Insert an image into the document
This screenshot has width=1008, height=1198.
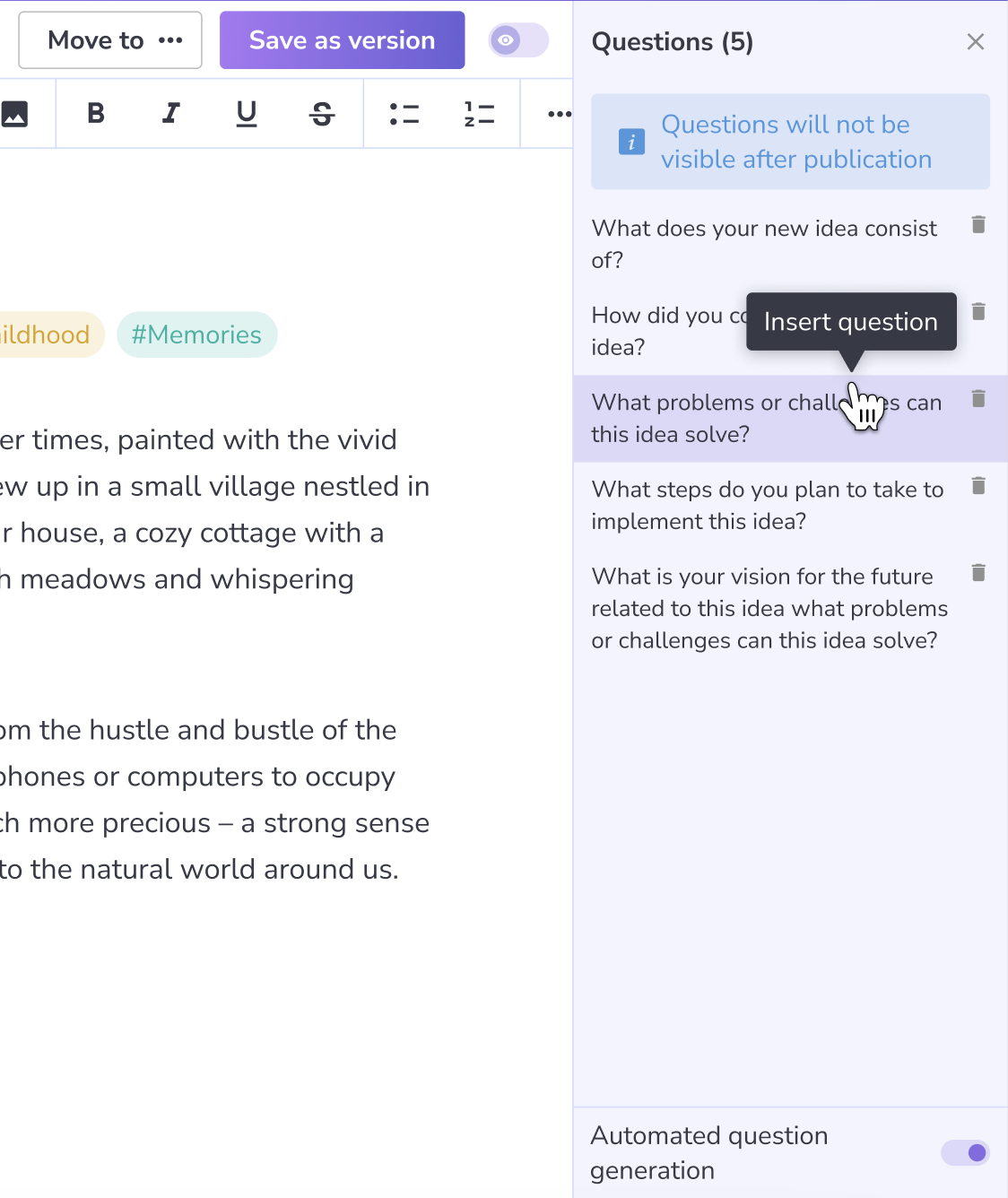(14, 113)
